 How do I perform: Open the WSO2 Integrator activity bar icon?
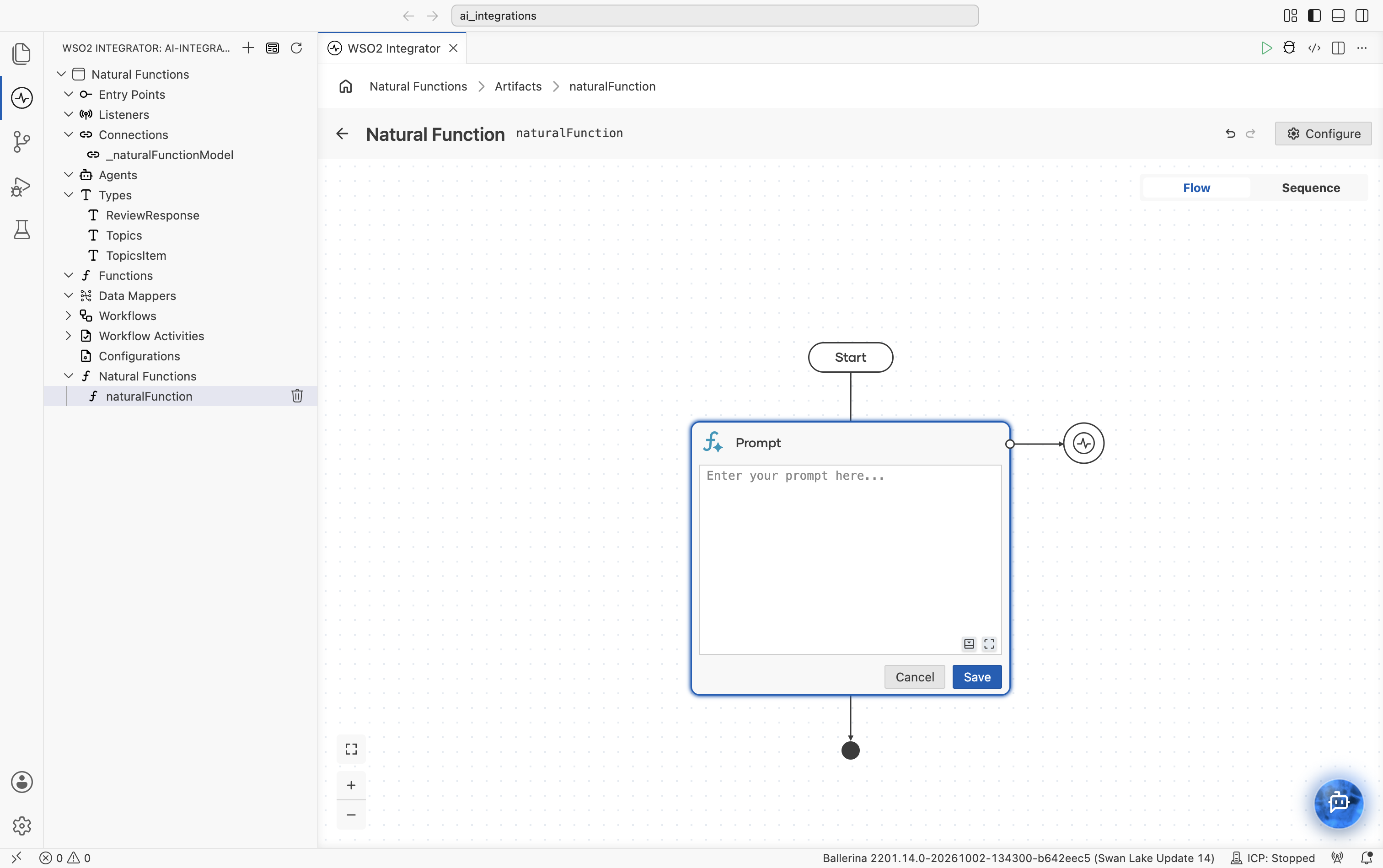click(x=22, y=97)
